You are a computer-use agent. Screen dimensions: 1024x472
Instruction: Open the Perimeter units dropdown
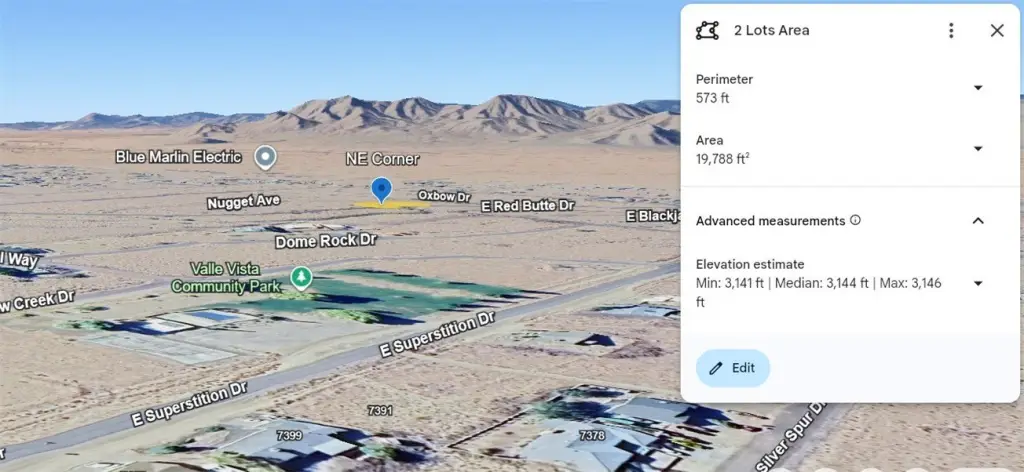[978, 88]
